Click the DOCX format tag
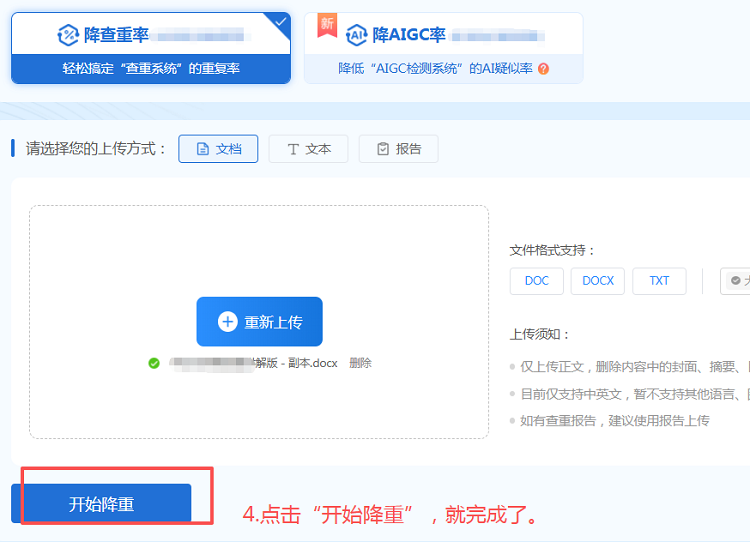Viewport: 750px width, 542px height. coord(598,281)
